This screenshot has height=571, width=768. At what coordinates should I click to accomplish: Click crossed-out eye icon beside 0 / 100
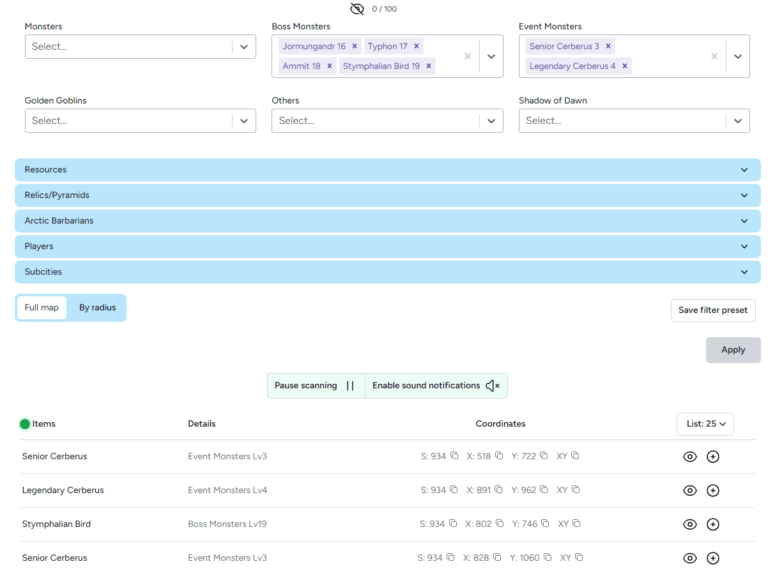[x=357, y=9]
